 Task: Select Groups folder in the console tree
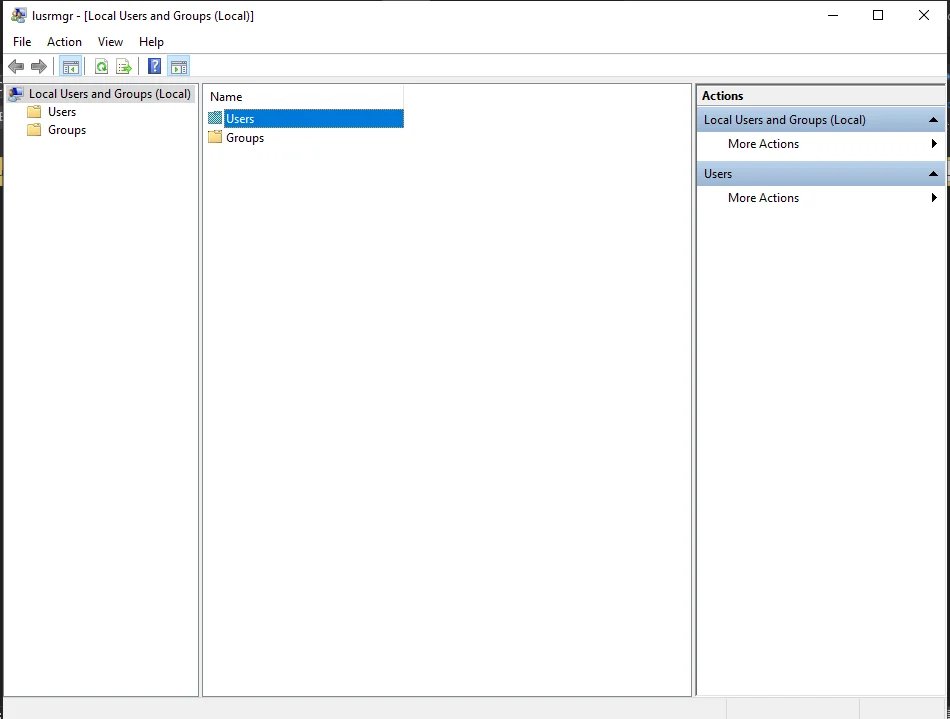click(x=66, y=130)
